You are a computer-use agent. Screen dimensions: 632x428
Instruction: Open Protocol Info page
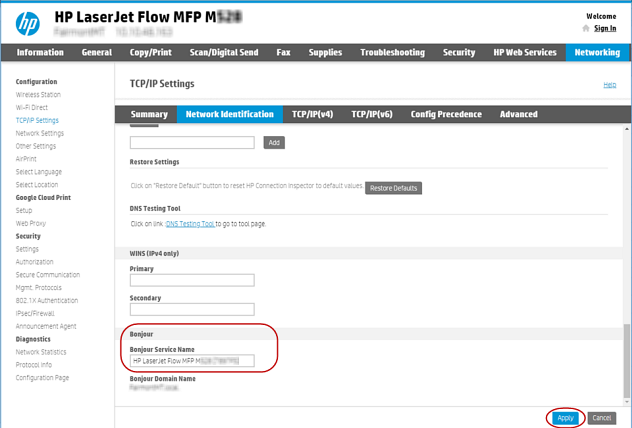pyautogui.click(x=34, y=365)
